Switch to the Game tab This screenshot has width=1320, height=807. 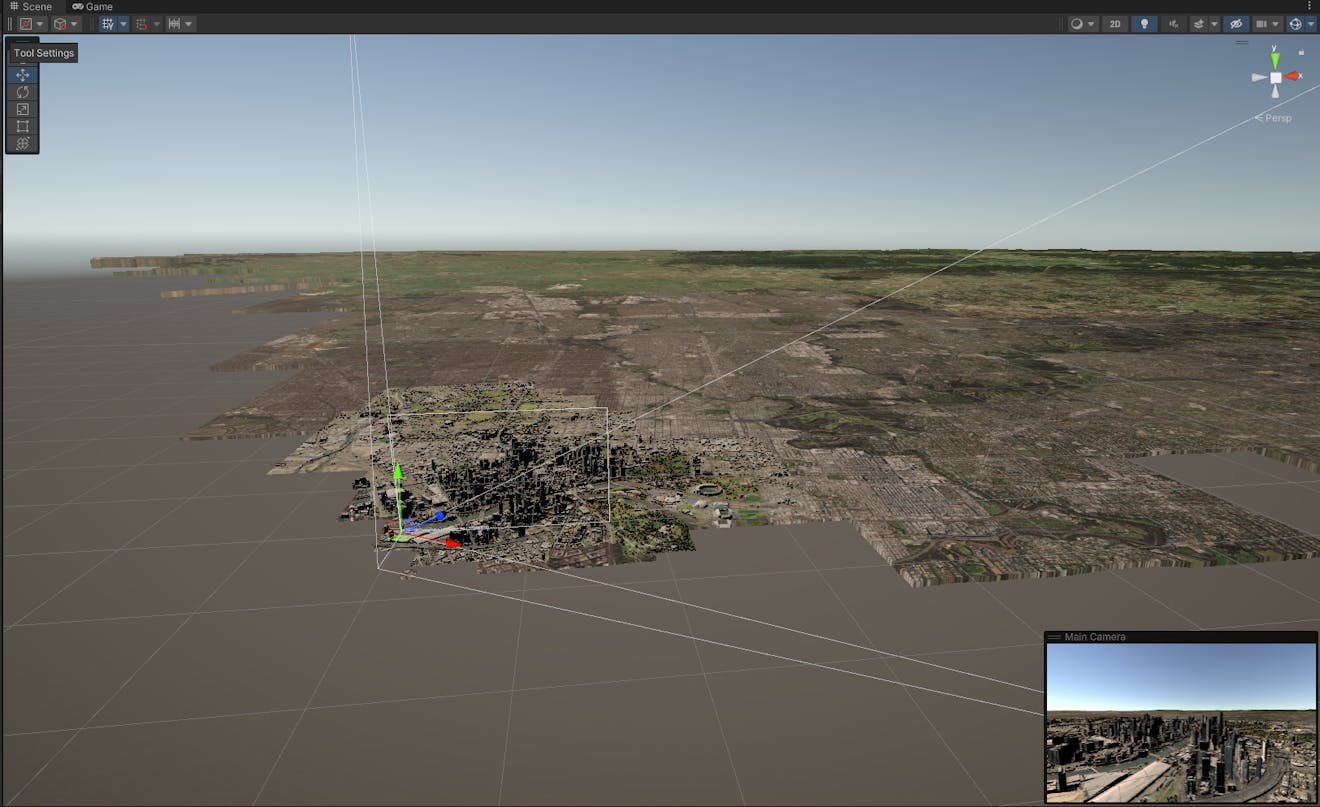[92, 7]
